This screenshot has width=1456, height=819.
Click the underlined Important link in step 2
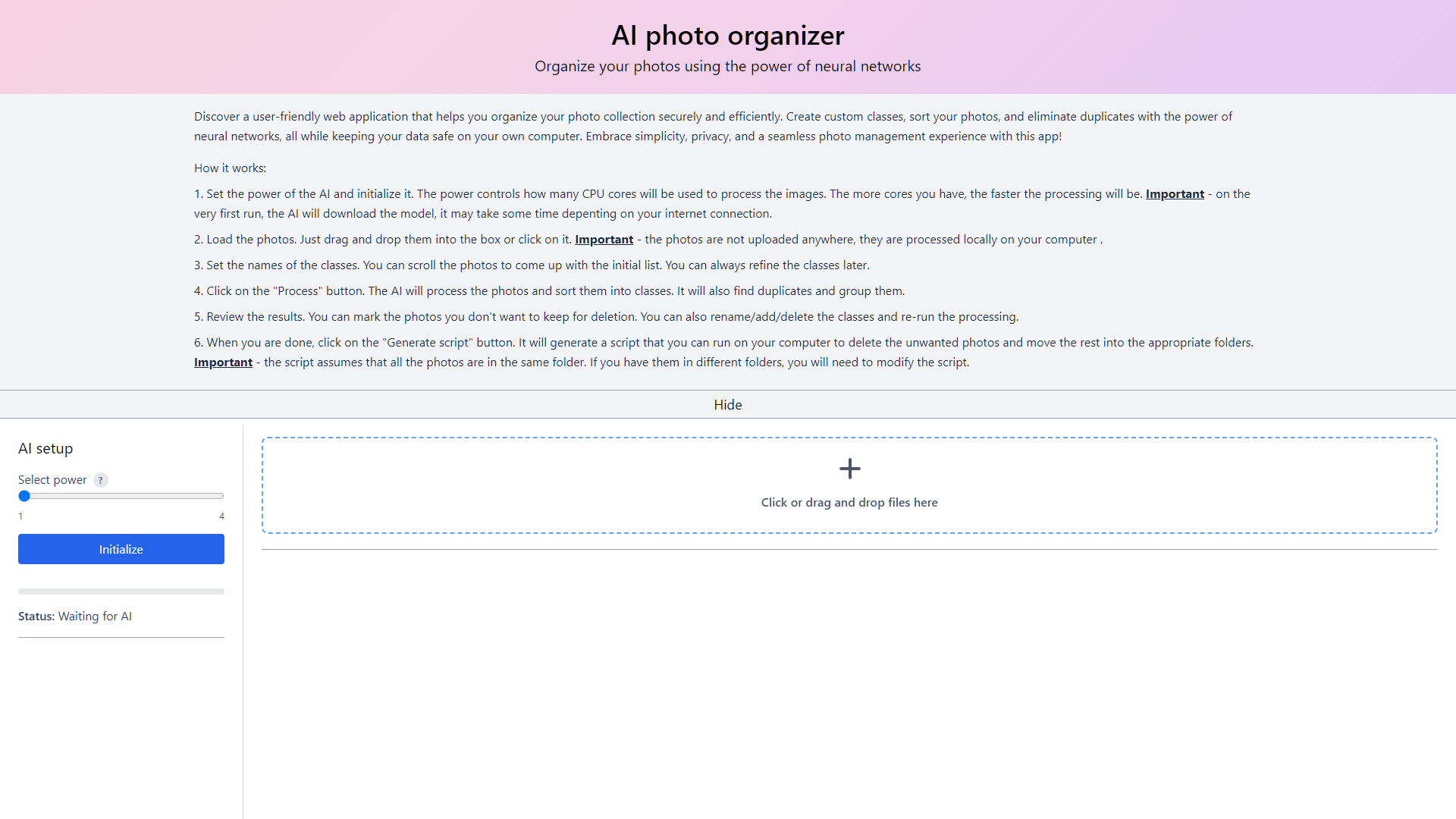point(604,239)
